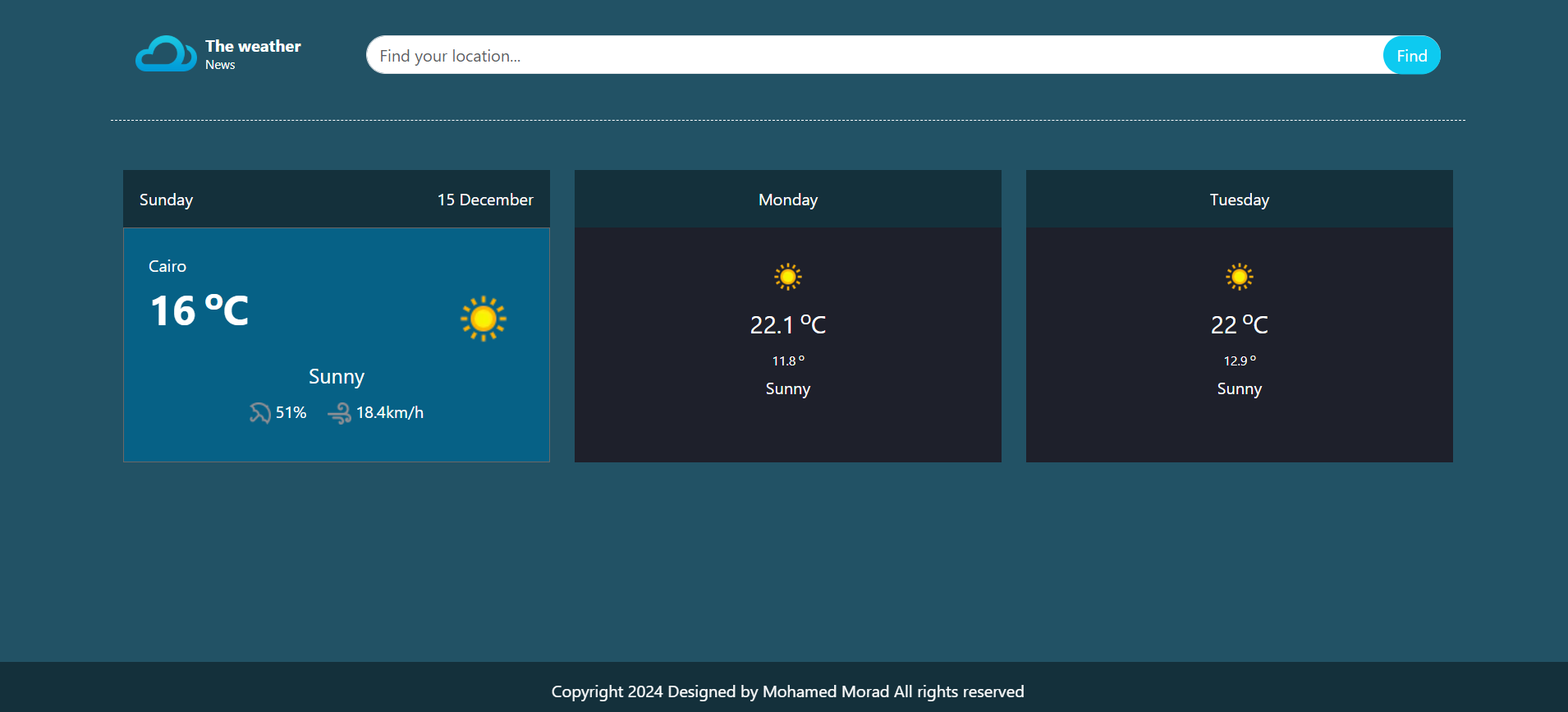Click 'The weather' site title
This screenshot has height=712, width=1568.
click(x=253, y=46)
